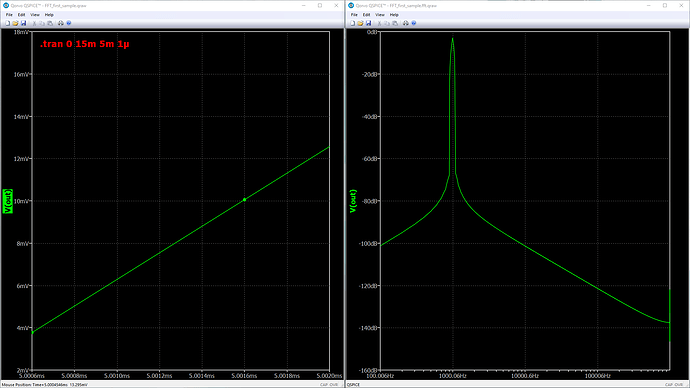Click the green data point marker on trace
The image size is (690, 388).
click(245, 200)
